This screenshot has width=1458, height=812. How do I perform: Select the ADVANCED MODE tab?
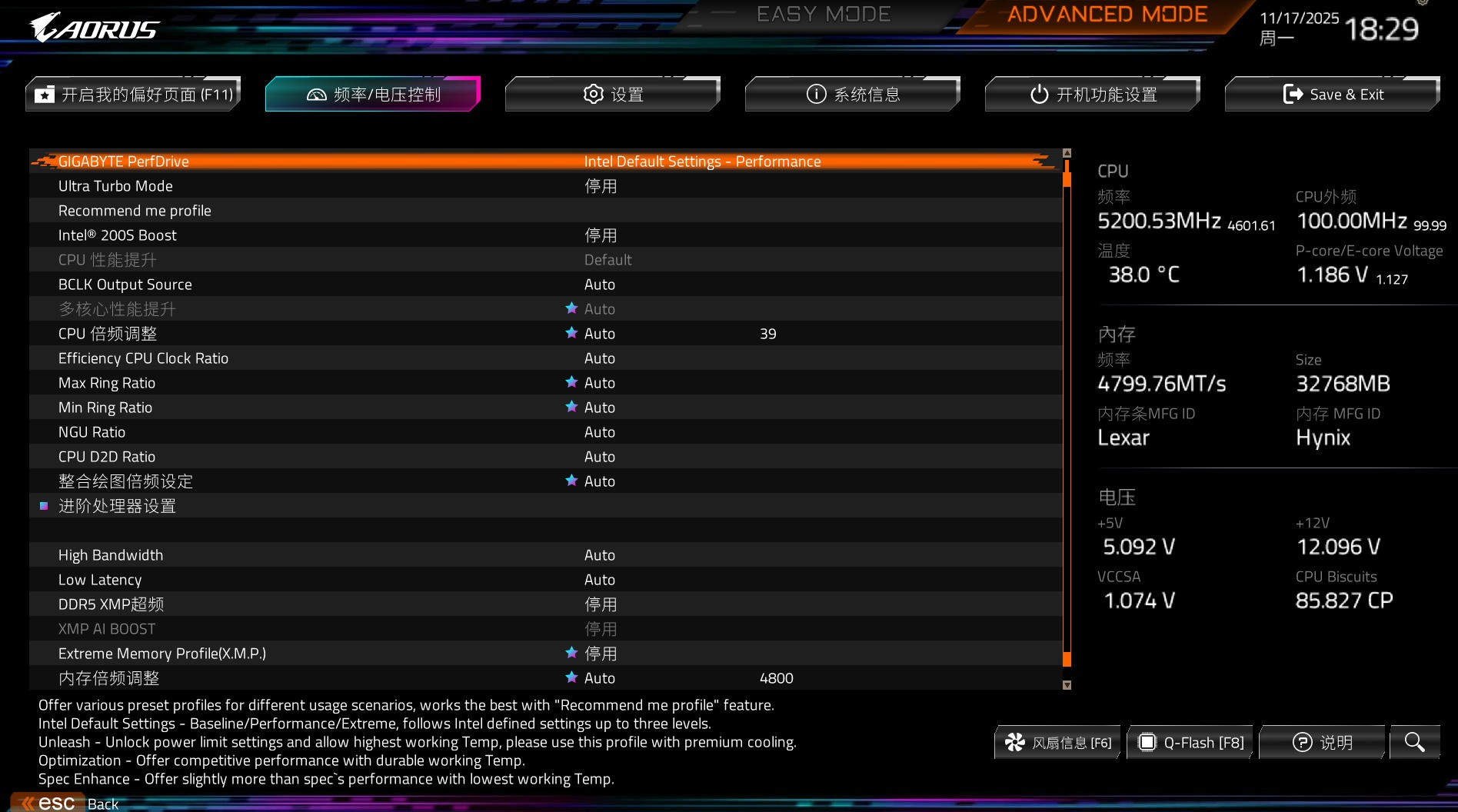coord(1107,14)
